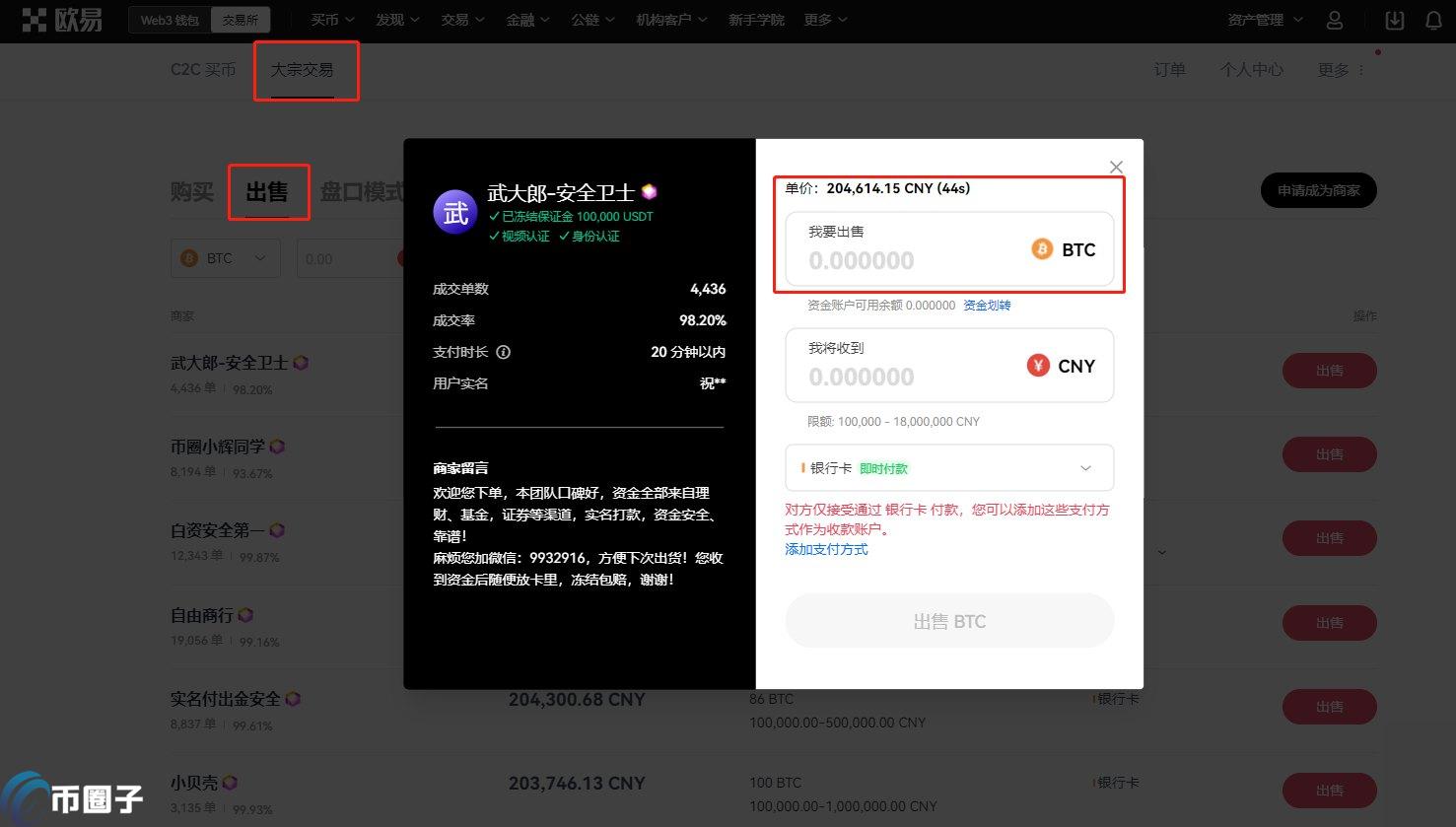Click the badge next to 实名付出金安全
This screenshot has width=1456, height=827.
(293, 699)
